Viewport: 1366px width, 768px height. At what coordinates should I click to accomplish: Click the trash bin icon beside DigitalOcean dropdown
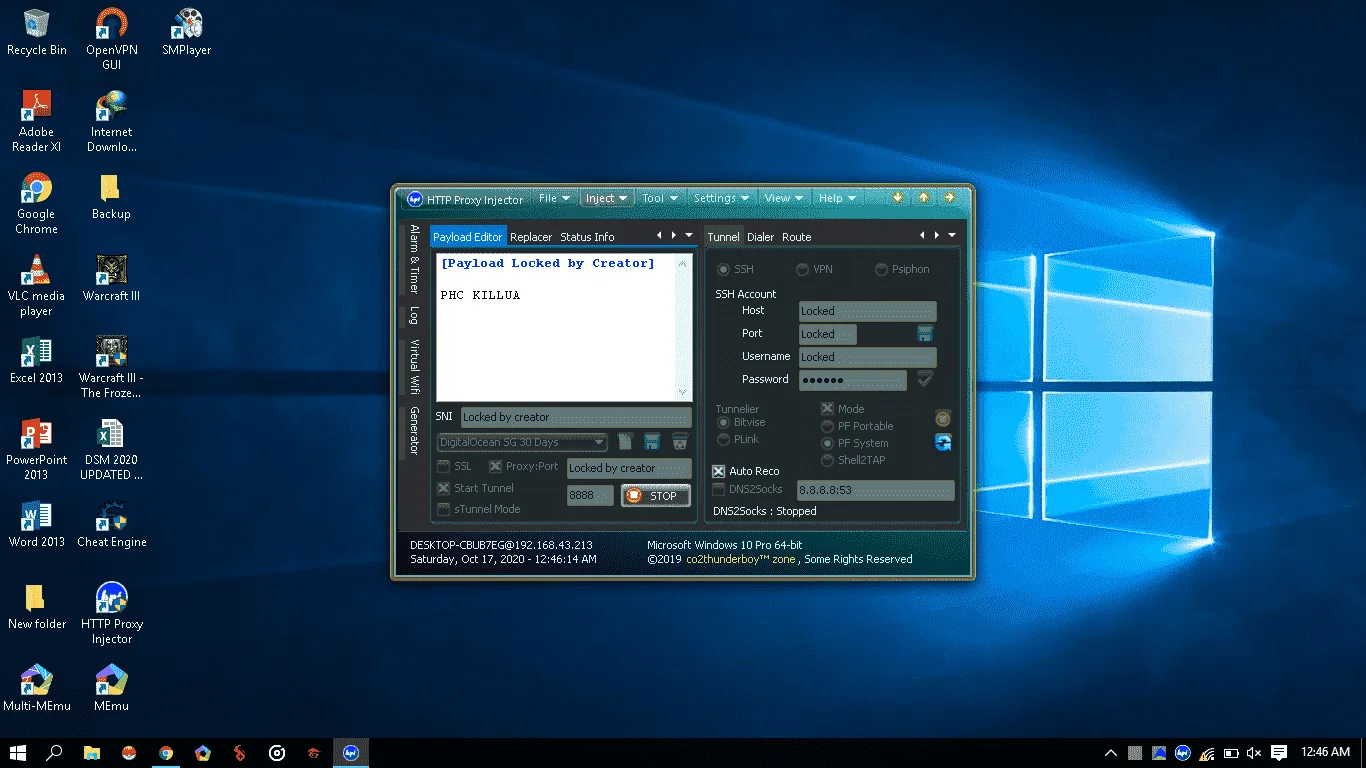[680, 441]
